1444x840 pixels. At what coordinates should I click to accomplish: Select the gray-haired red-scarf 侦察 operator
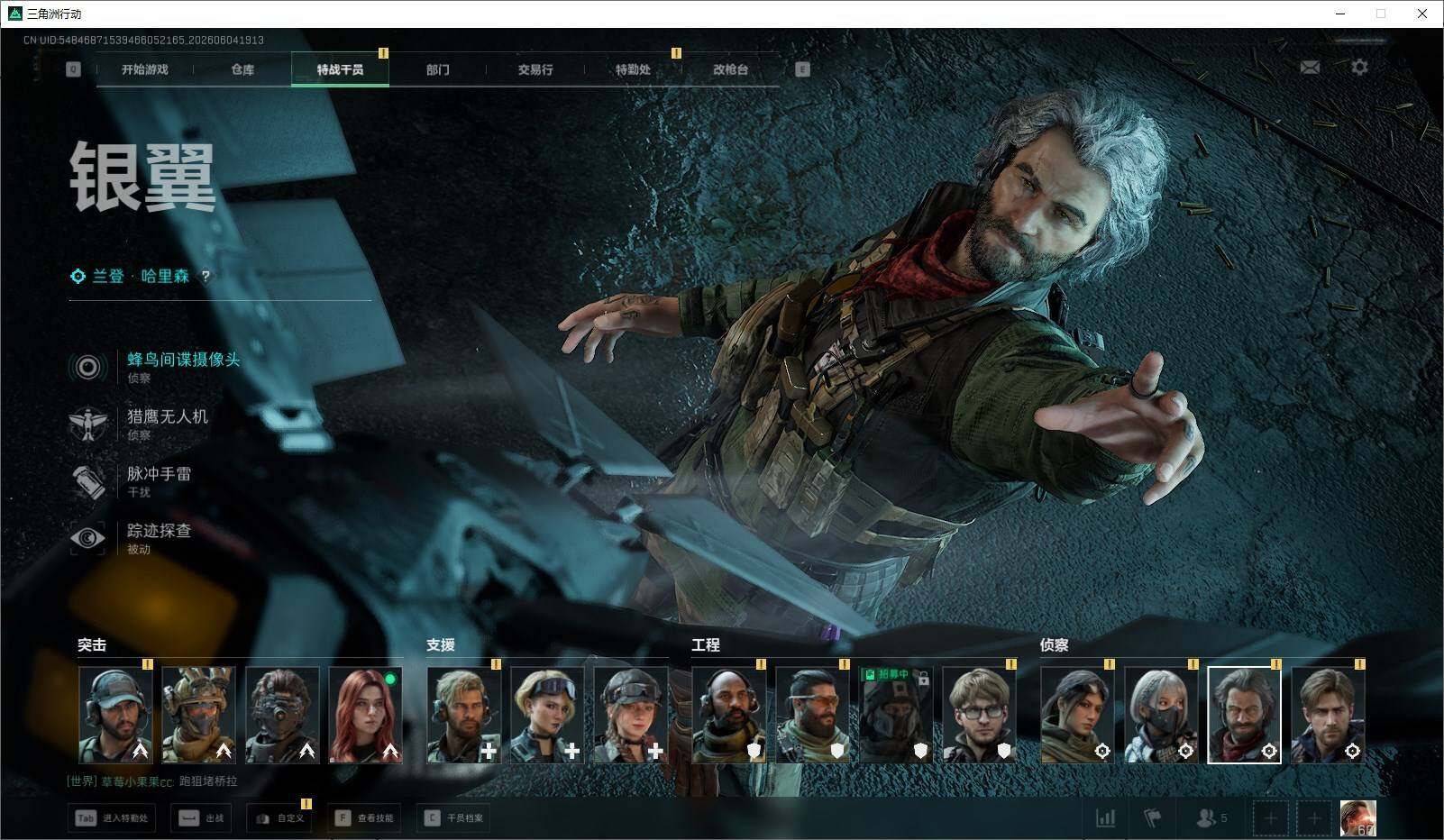coord(1244,715)
